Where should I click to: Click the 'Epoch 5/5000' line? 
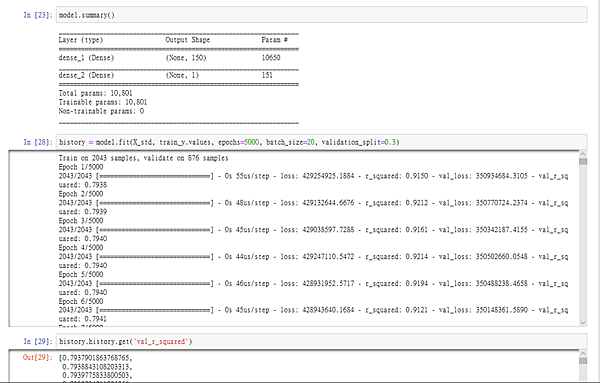click(81, 274)
